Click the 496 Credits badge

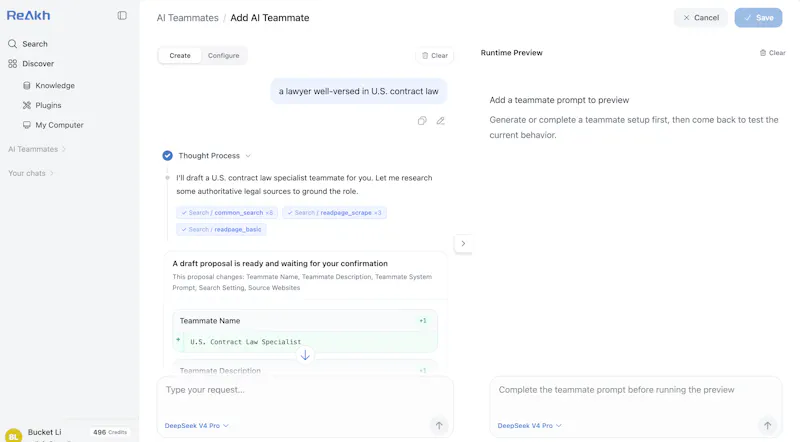coord(110,432)
